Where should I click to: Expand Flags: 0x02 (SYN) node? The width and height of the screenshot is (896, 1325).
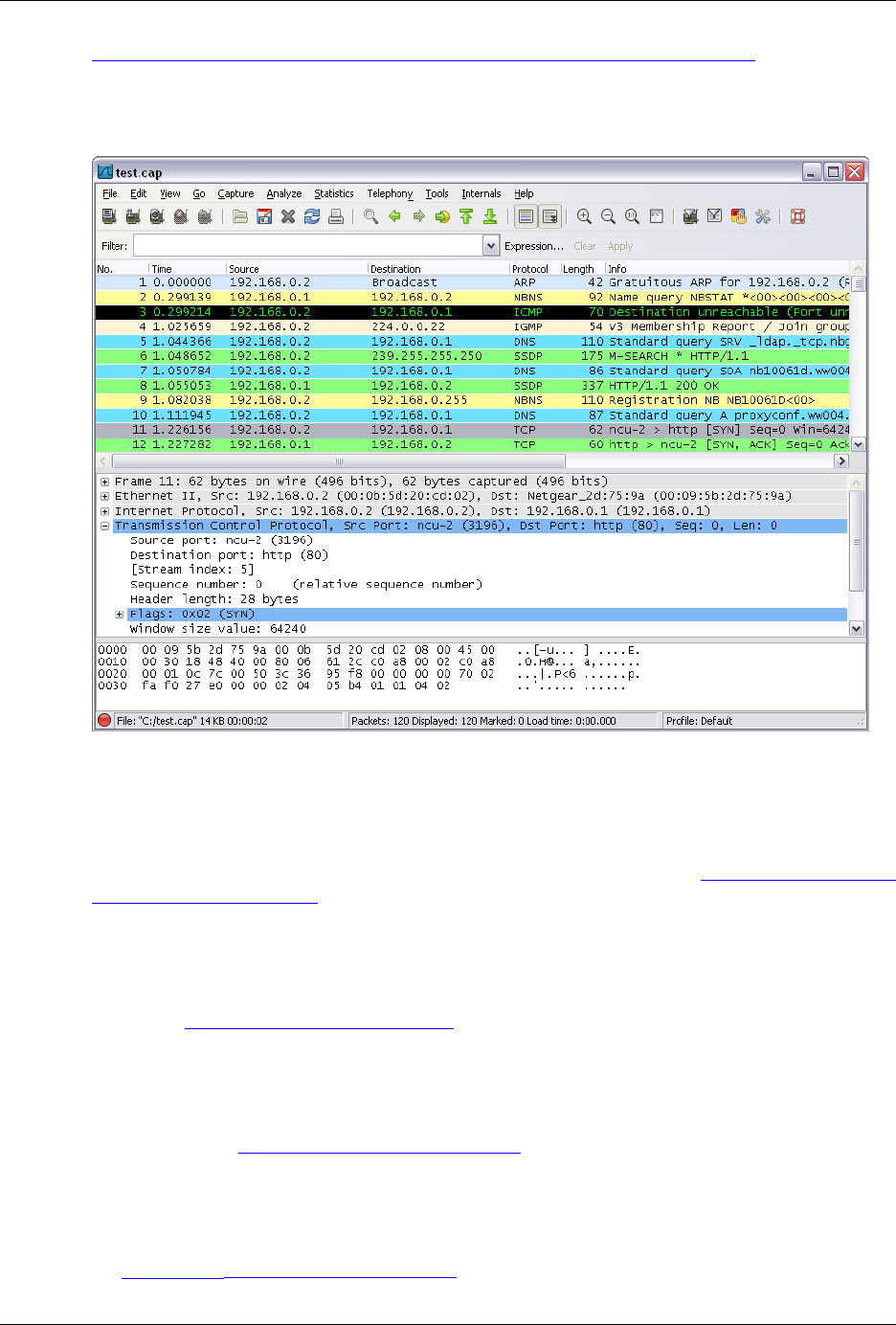120,615
